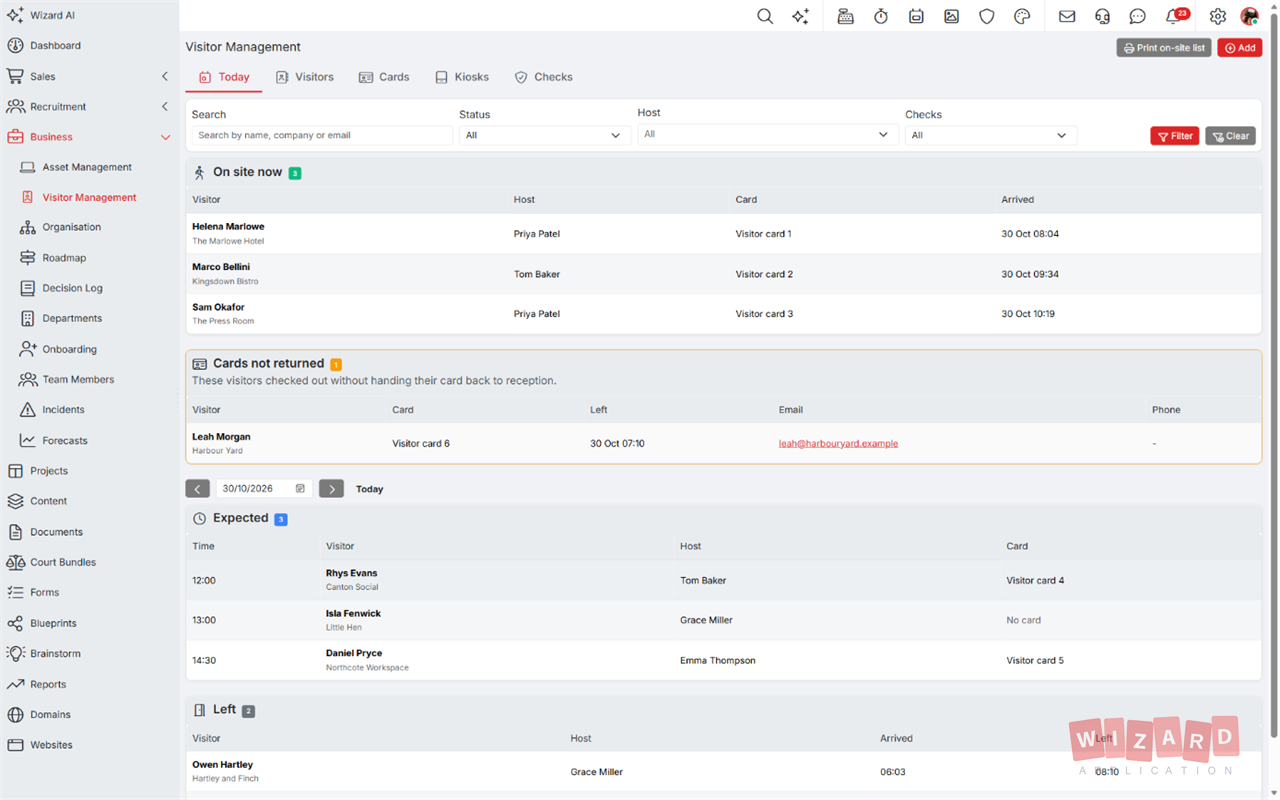This screenshot has width=1280, height=800.
Task: Open the search magnifier in top bar
Action: tap(765, 16)
